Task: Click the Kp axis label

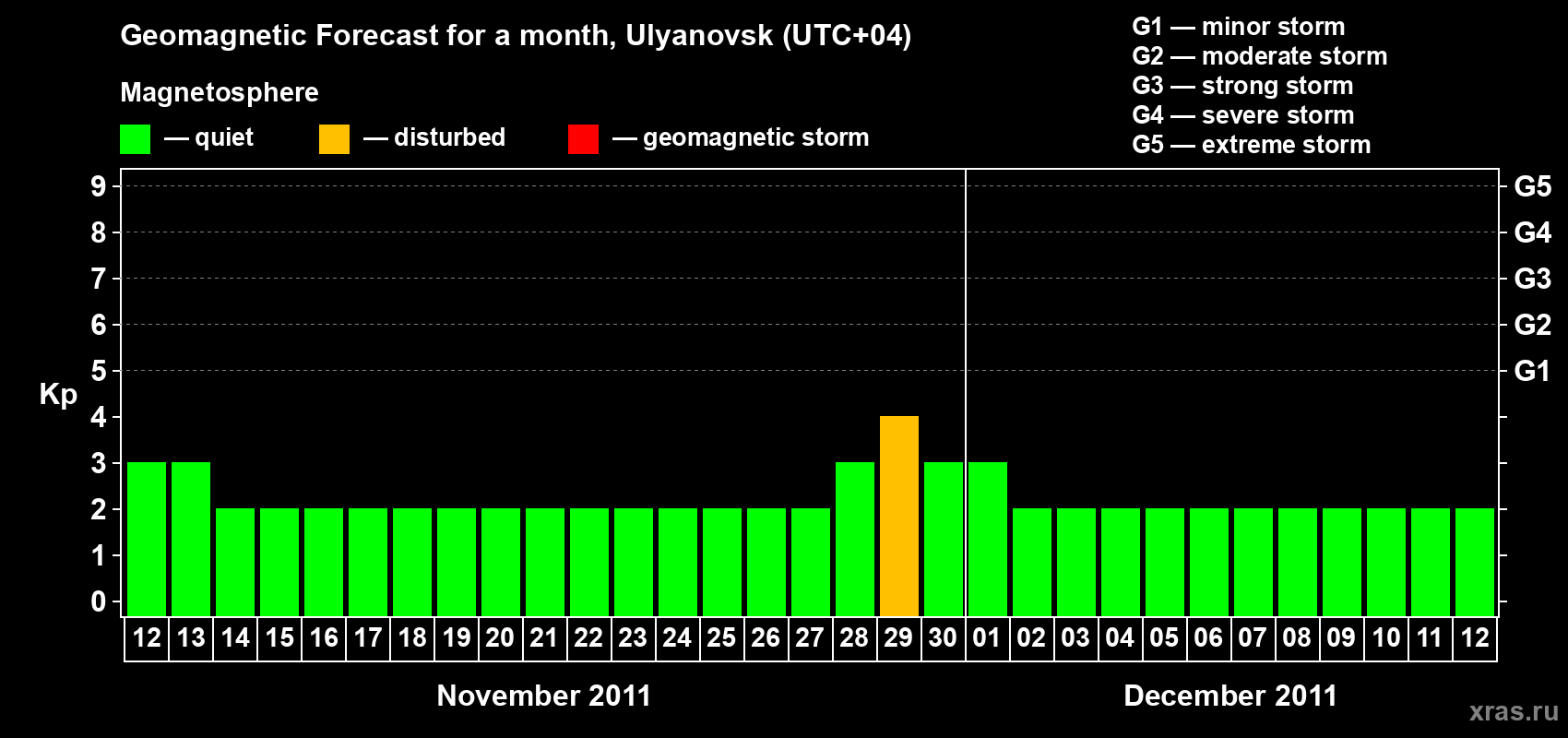Action: tap(58, 395)
